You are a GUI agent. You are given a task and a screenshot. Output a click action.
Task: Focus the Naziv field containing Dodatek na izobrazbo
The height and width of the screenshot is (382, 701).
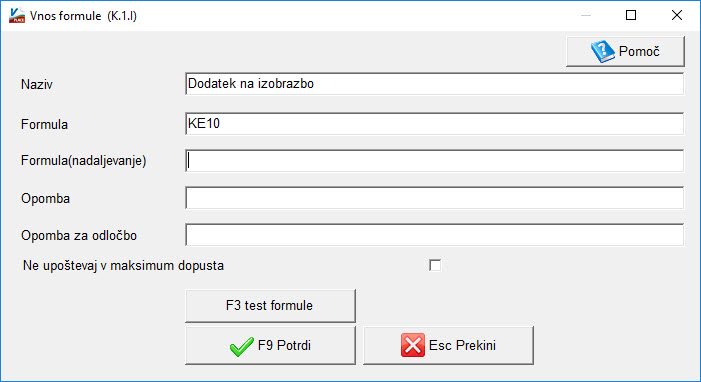pos(435,84)
